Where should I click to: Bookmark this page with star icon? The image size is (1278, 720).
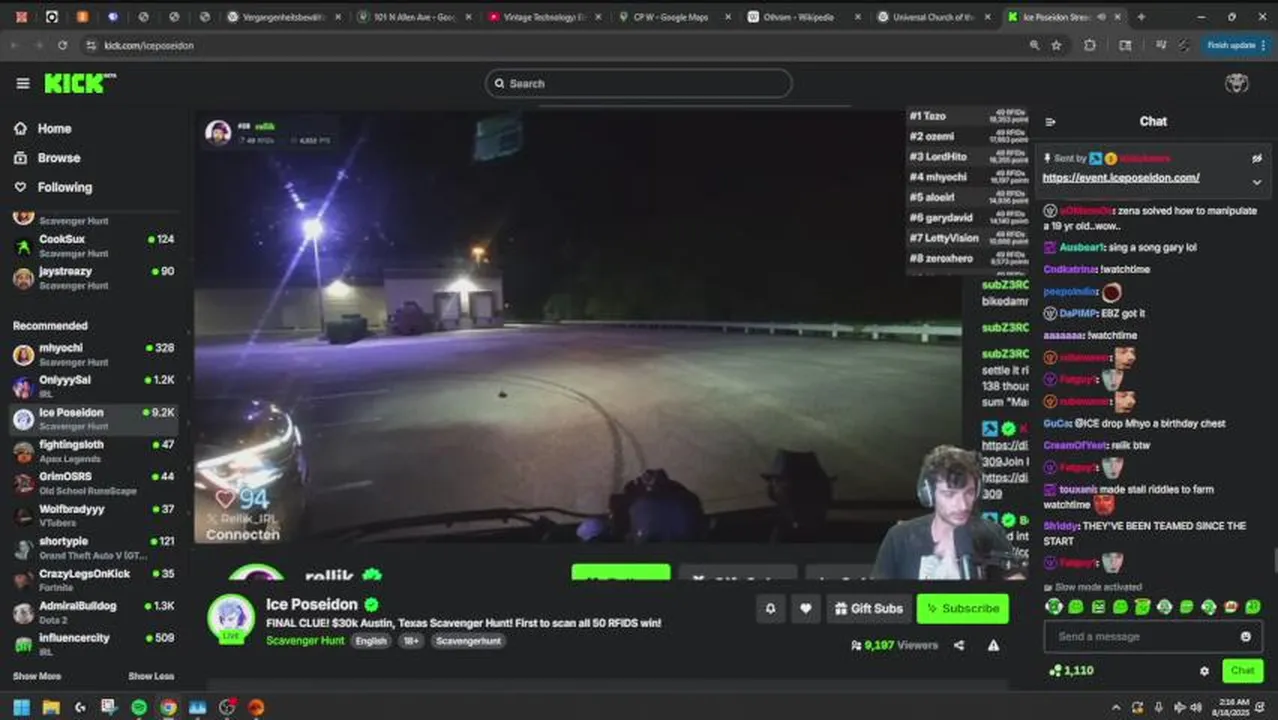pyautogui.click(x=1056, y=45)
